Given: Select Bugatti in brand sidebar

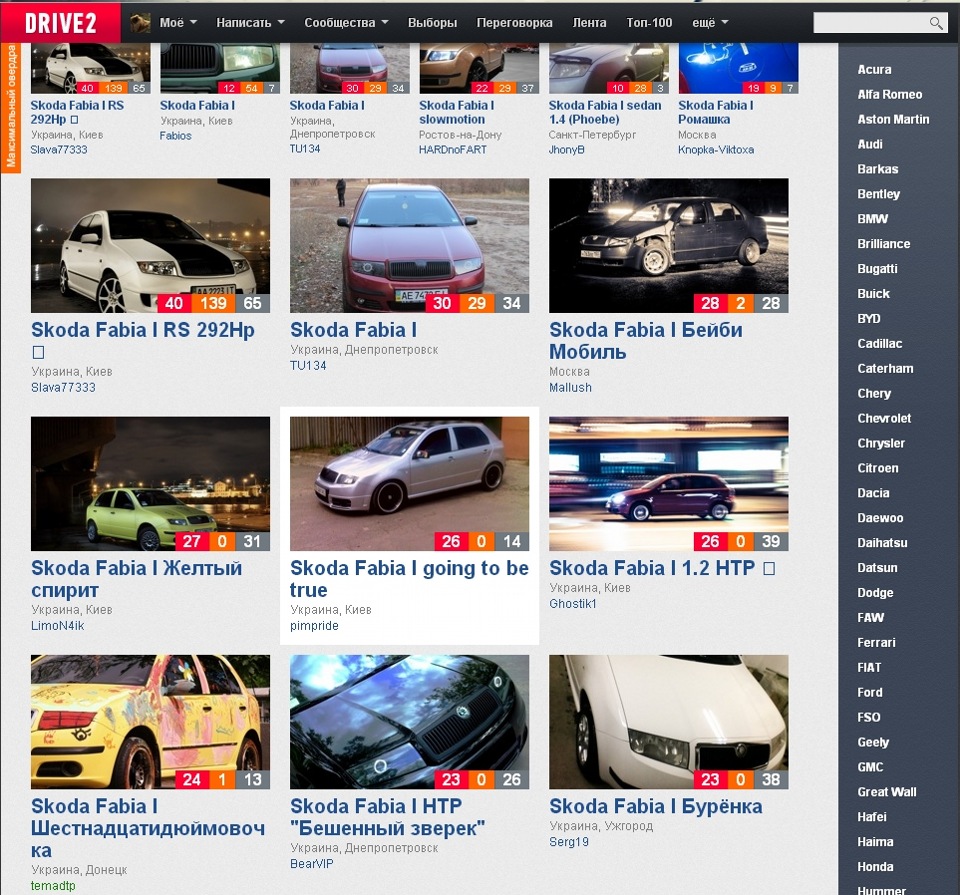Looking at the screenshot, I should coord(877,269).
